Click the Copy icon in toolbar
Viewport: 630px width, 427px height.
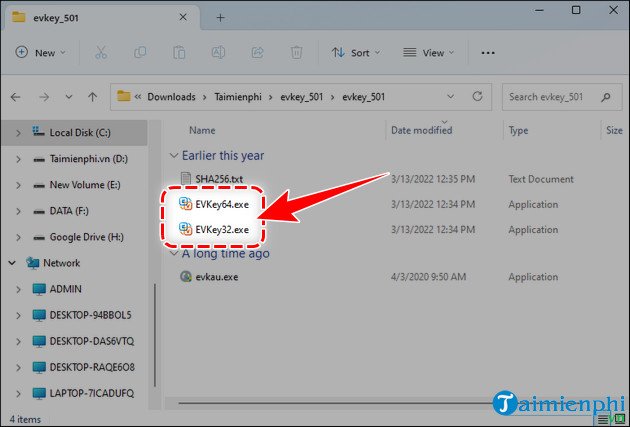[139, 53]
